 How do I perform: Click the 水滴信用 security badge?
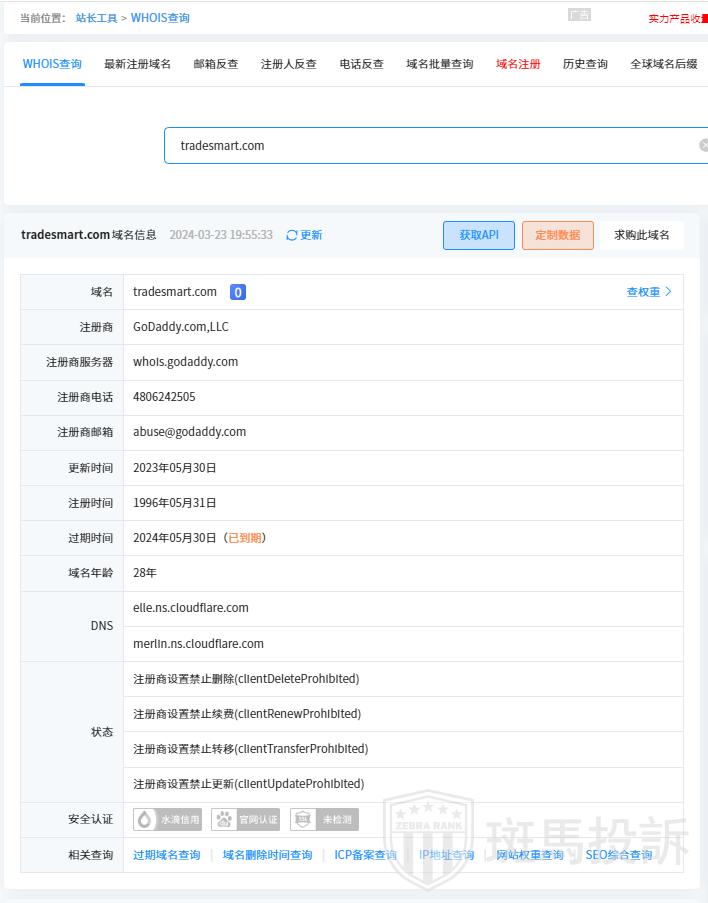[x=168, y=820]
